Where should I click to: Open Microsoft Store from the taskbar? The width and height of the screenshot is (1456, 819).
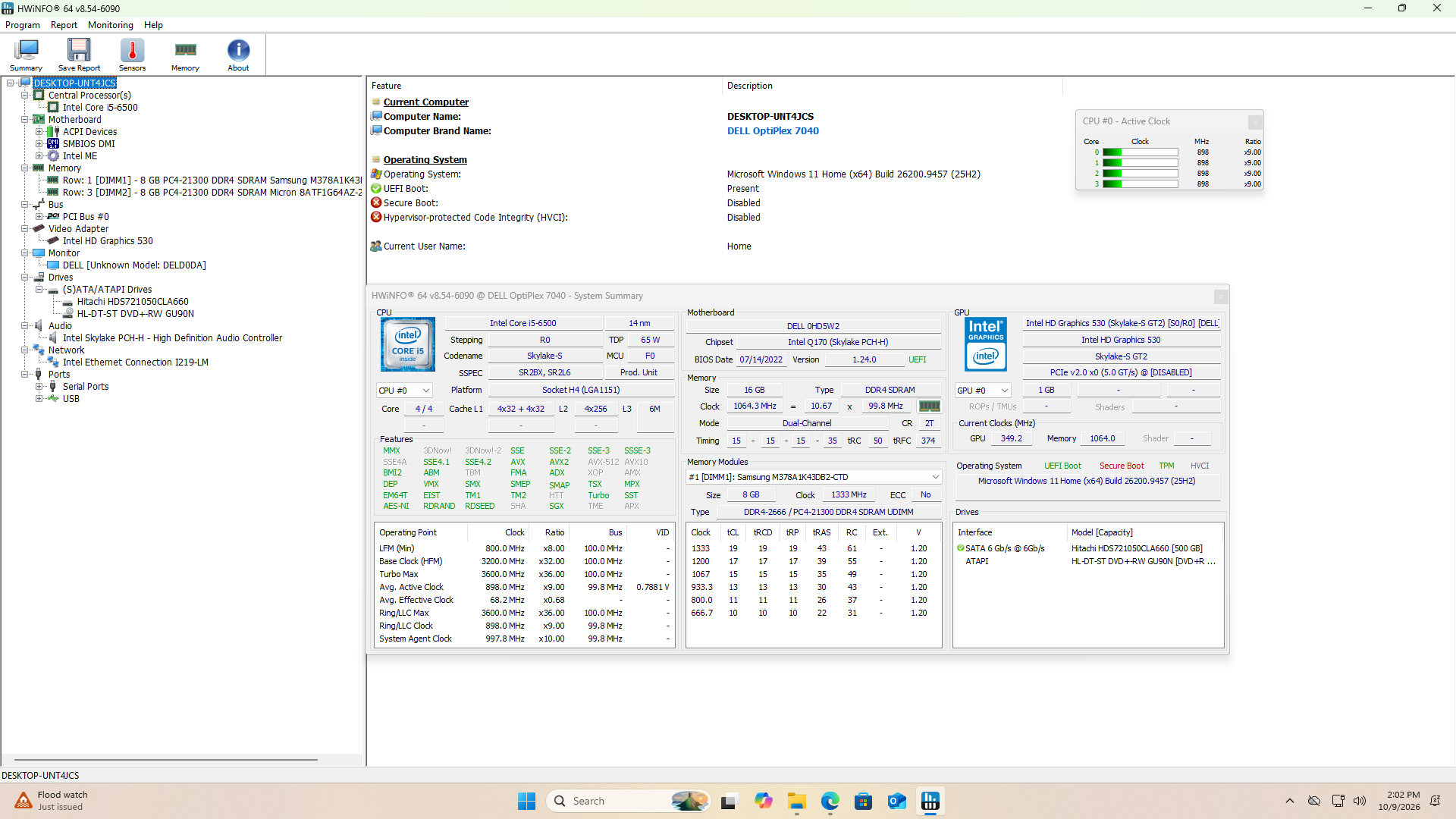(x=863, y=801)
